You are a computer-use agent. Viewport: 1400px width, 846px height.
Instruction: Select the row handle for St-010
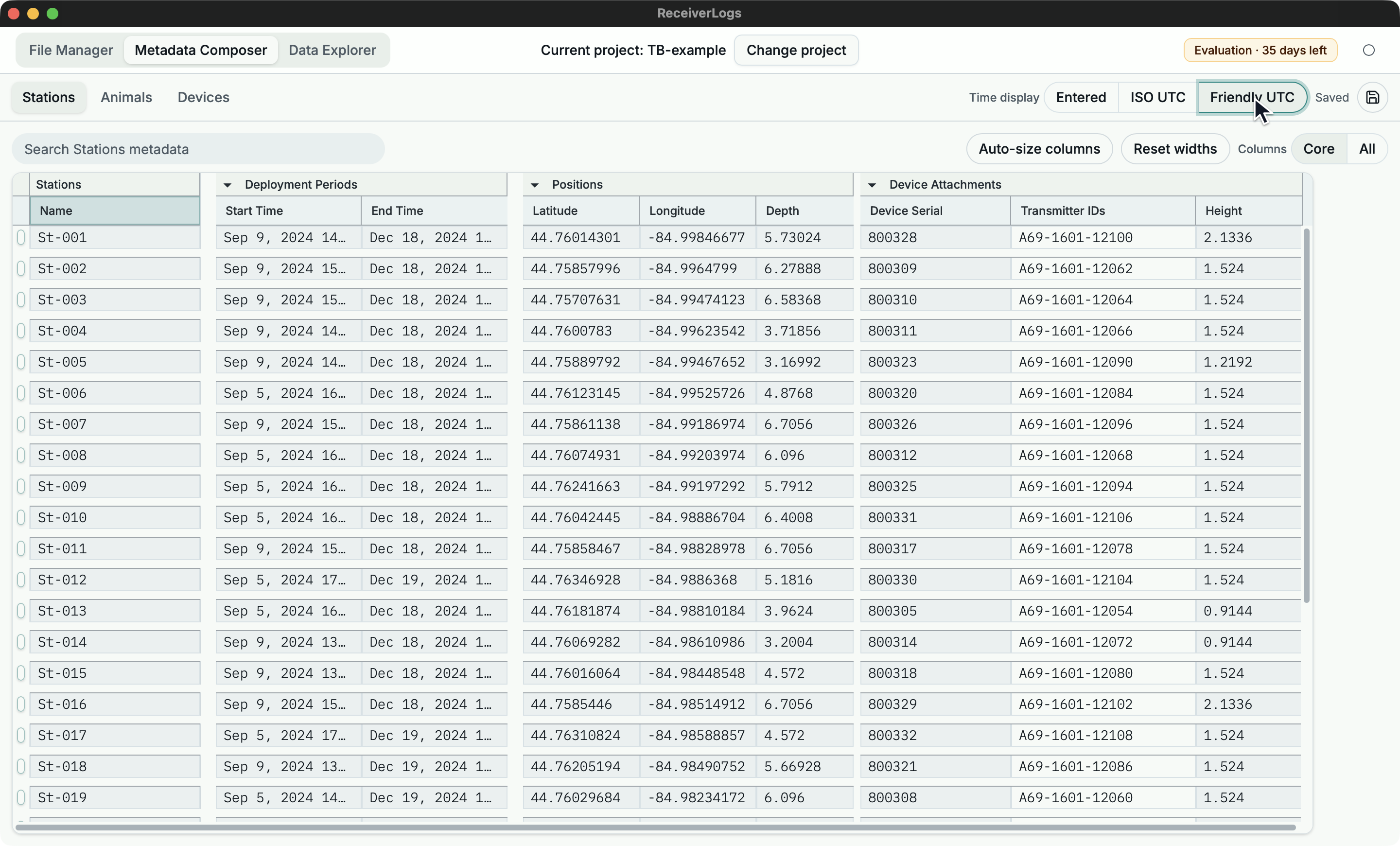21,518
